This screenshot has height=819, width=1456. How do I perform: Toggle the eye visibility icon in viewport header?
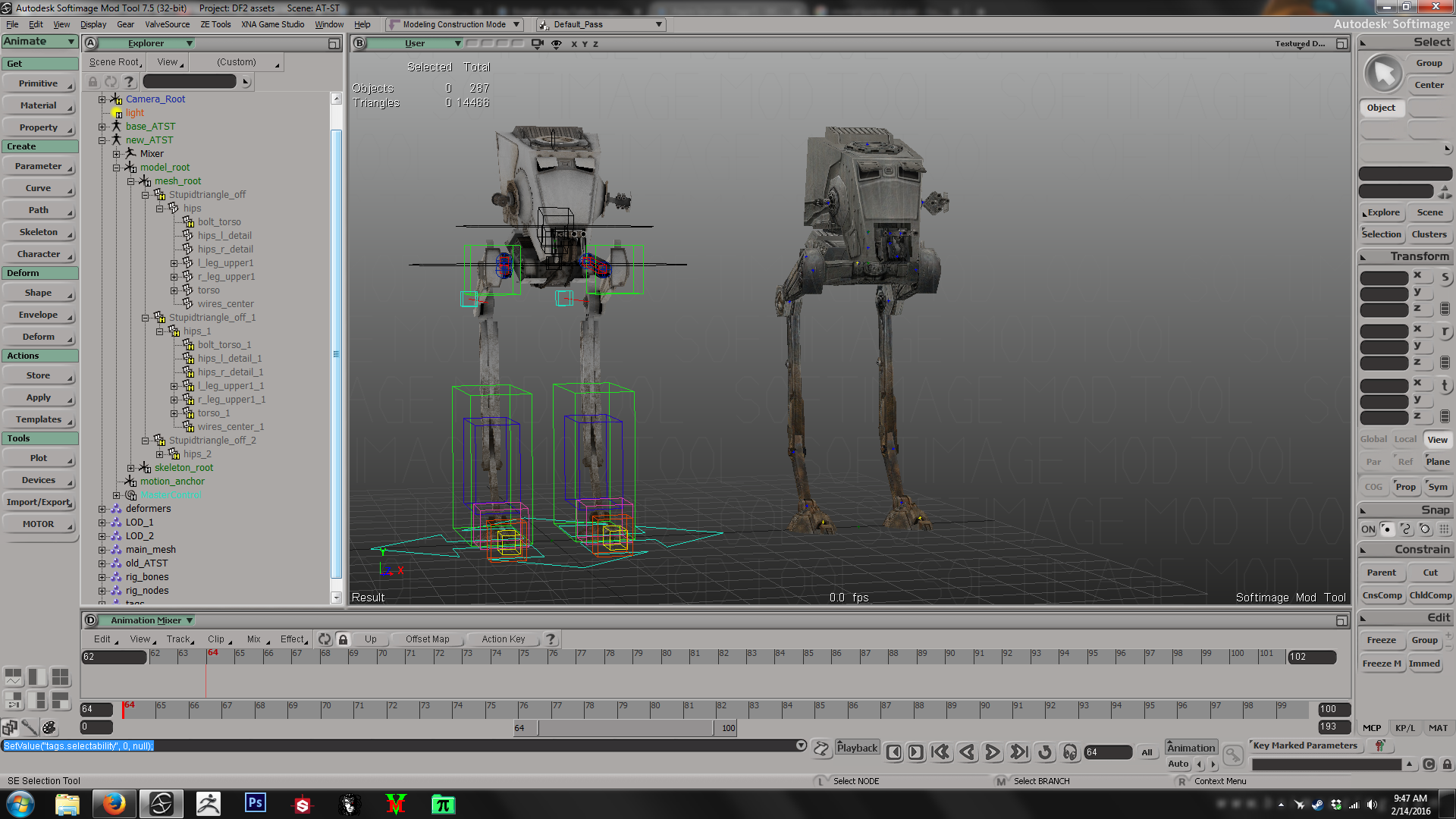point(557,44)
